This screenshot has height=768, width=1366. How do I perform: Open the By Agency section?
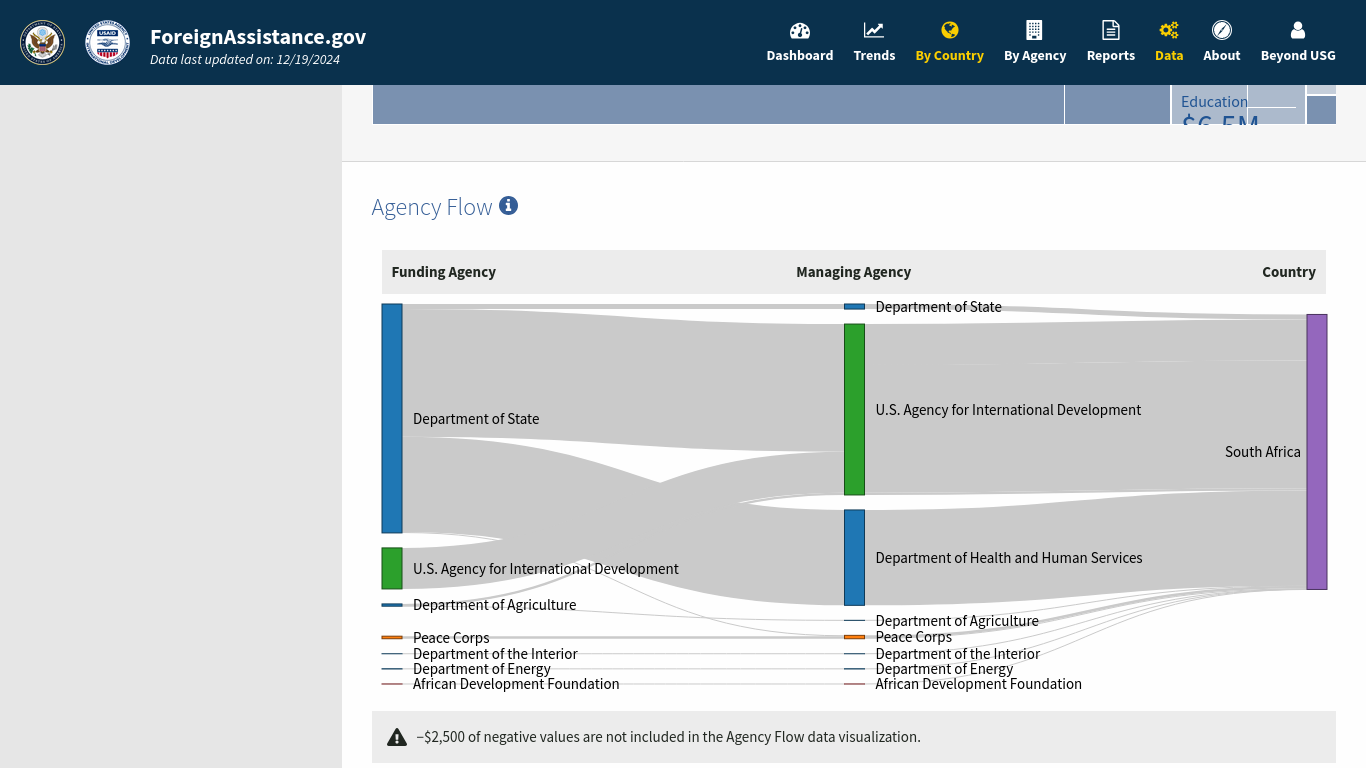(x=1035, y=56)
